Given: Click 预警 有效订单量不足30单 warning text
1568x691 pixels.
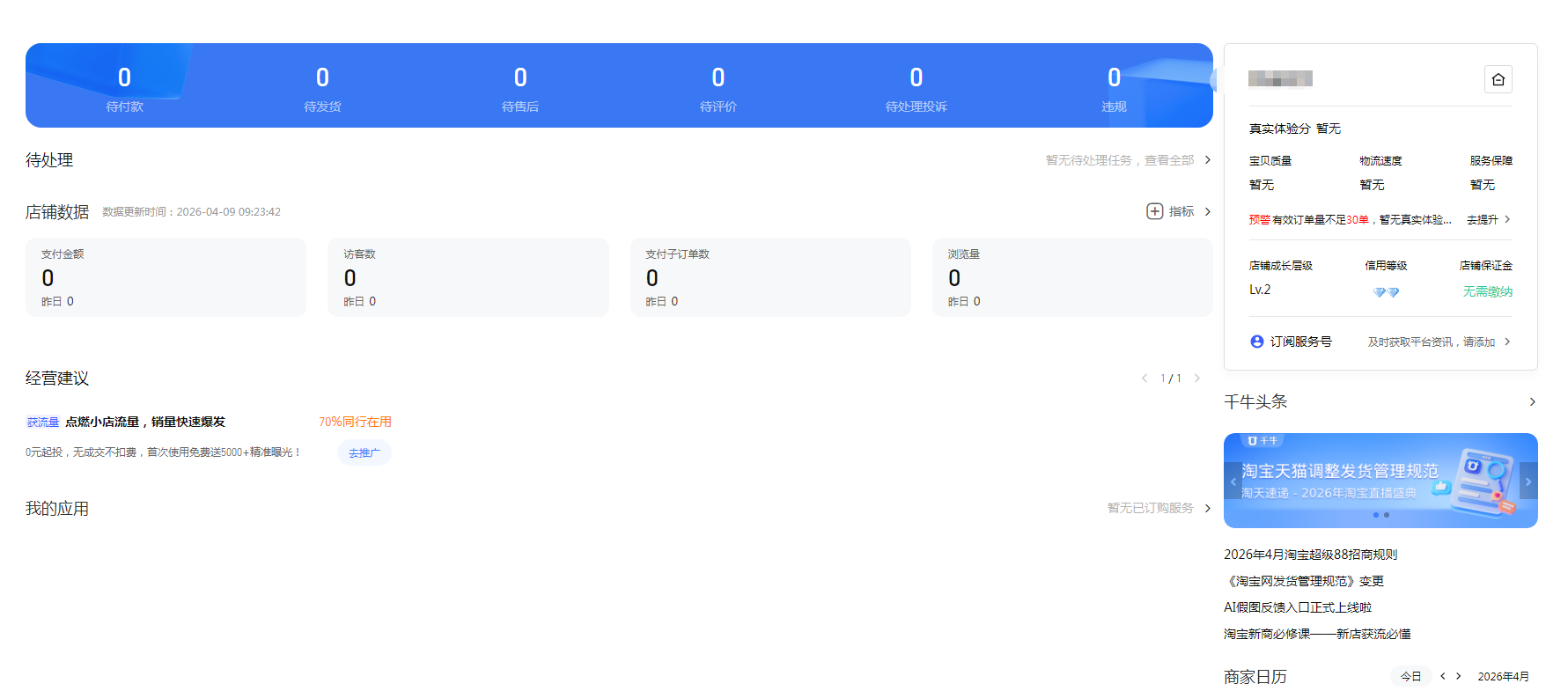Looking at the screenshot, I should point(1350,220).
